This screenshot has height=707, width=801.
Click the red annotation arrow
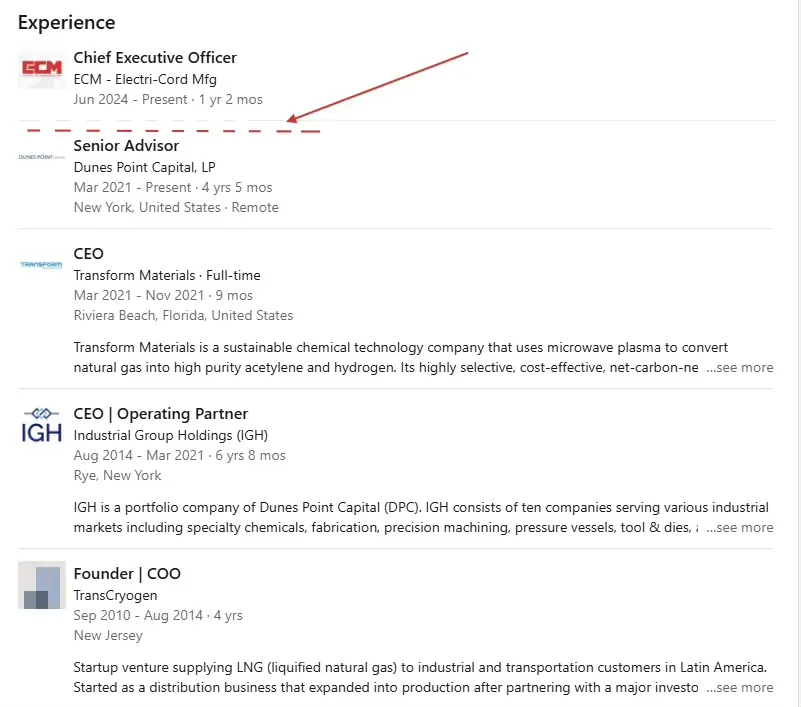point(380,86)
